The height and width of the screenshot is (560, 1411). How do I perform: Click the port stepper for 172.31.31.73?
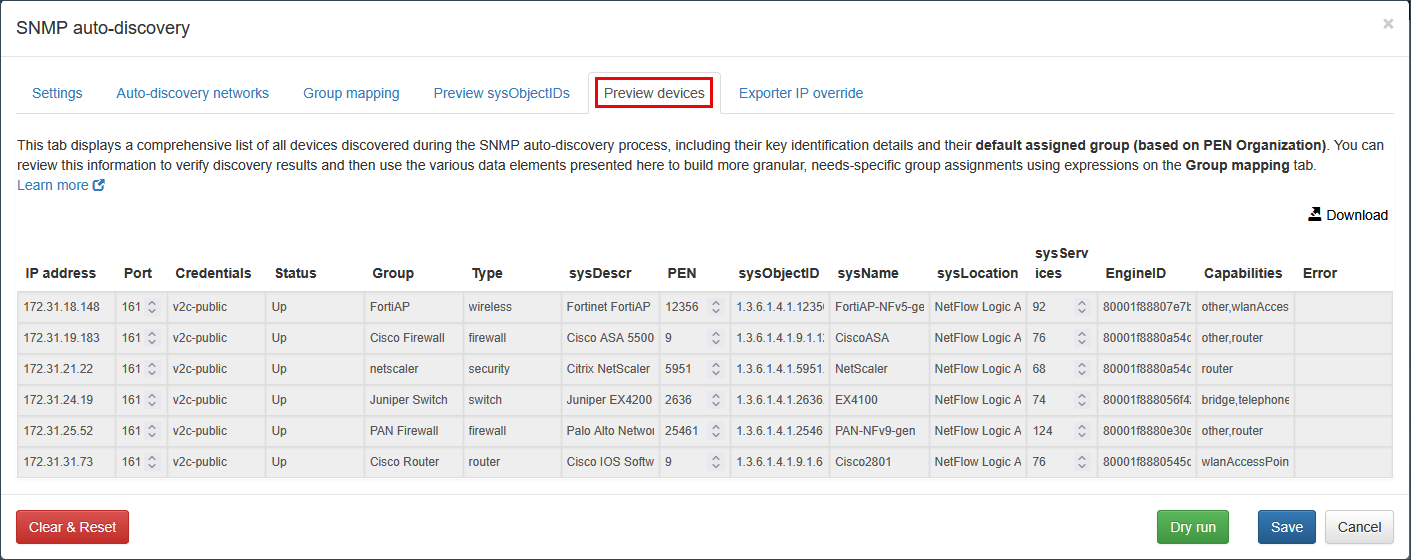[x=151, y=462]
